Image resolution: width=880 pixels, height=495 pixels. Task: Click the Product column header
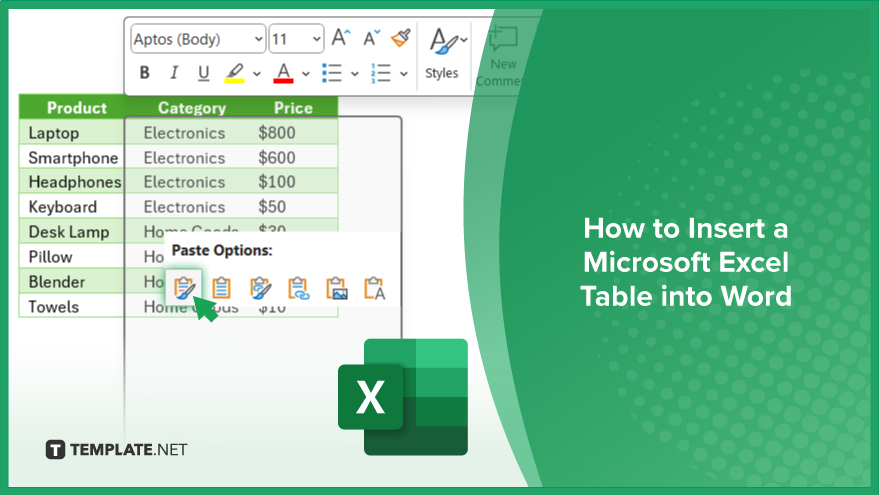click(x=76, y=107)
